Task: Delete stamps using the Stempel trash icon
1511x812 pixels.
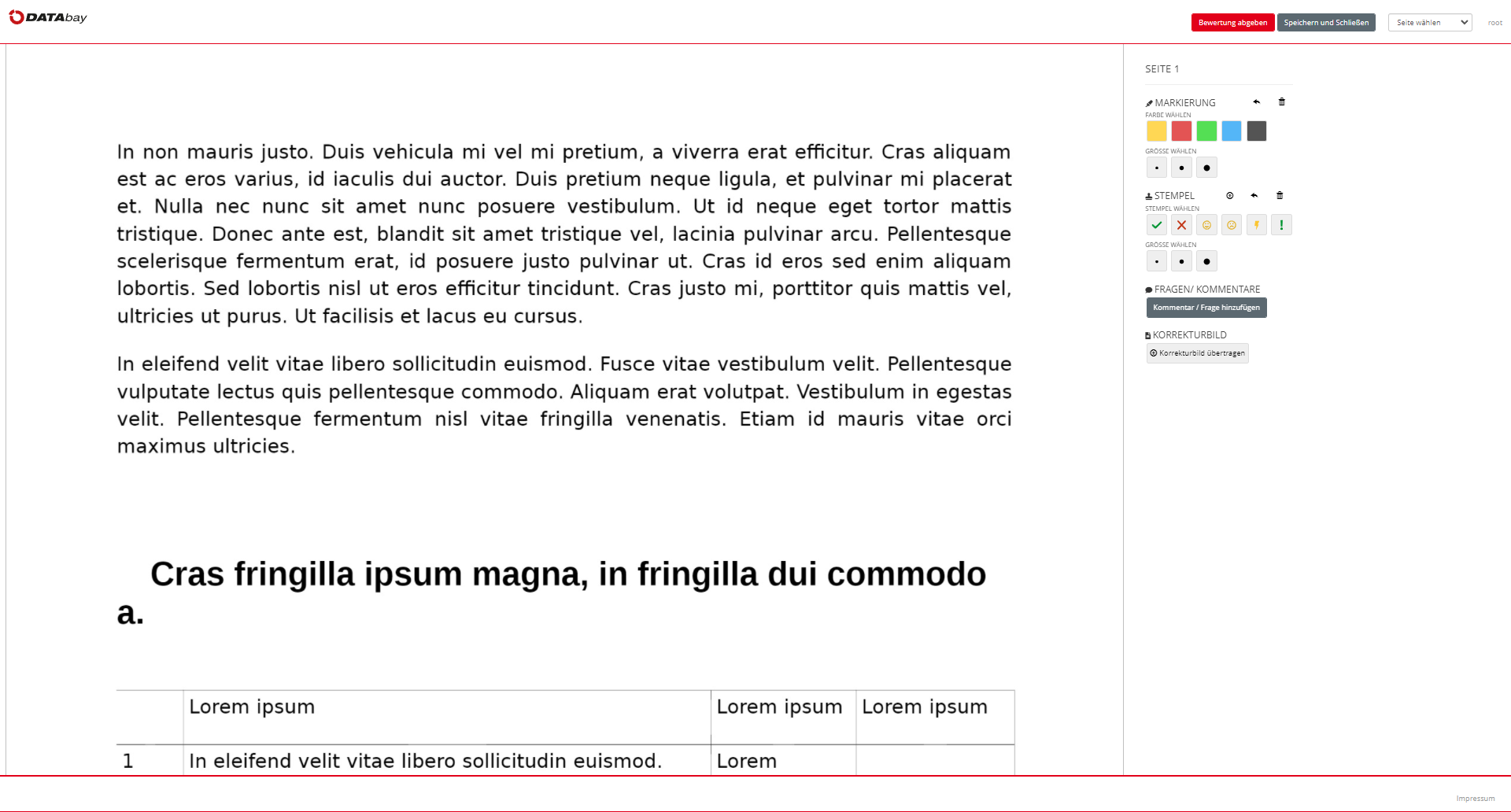Action: coord(1280,196)
